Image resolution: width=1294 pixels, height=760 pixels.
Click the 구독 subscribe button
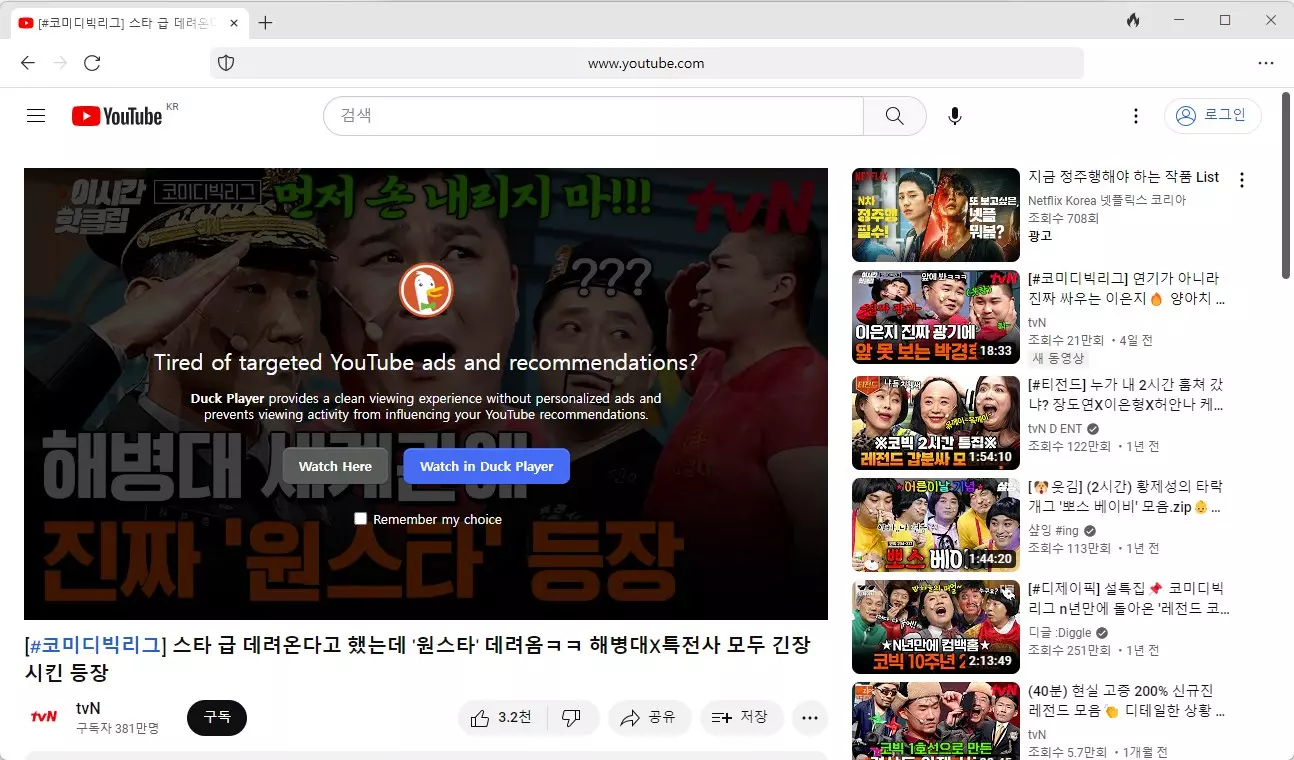(217, 717)
